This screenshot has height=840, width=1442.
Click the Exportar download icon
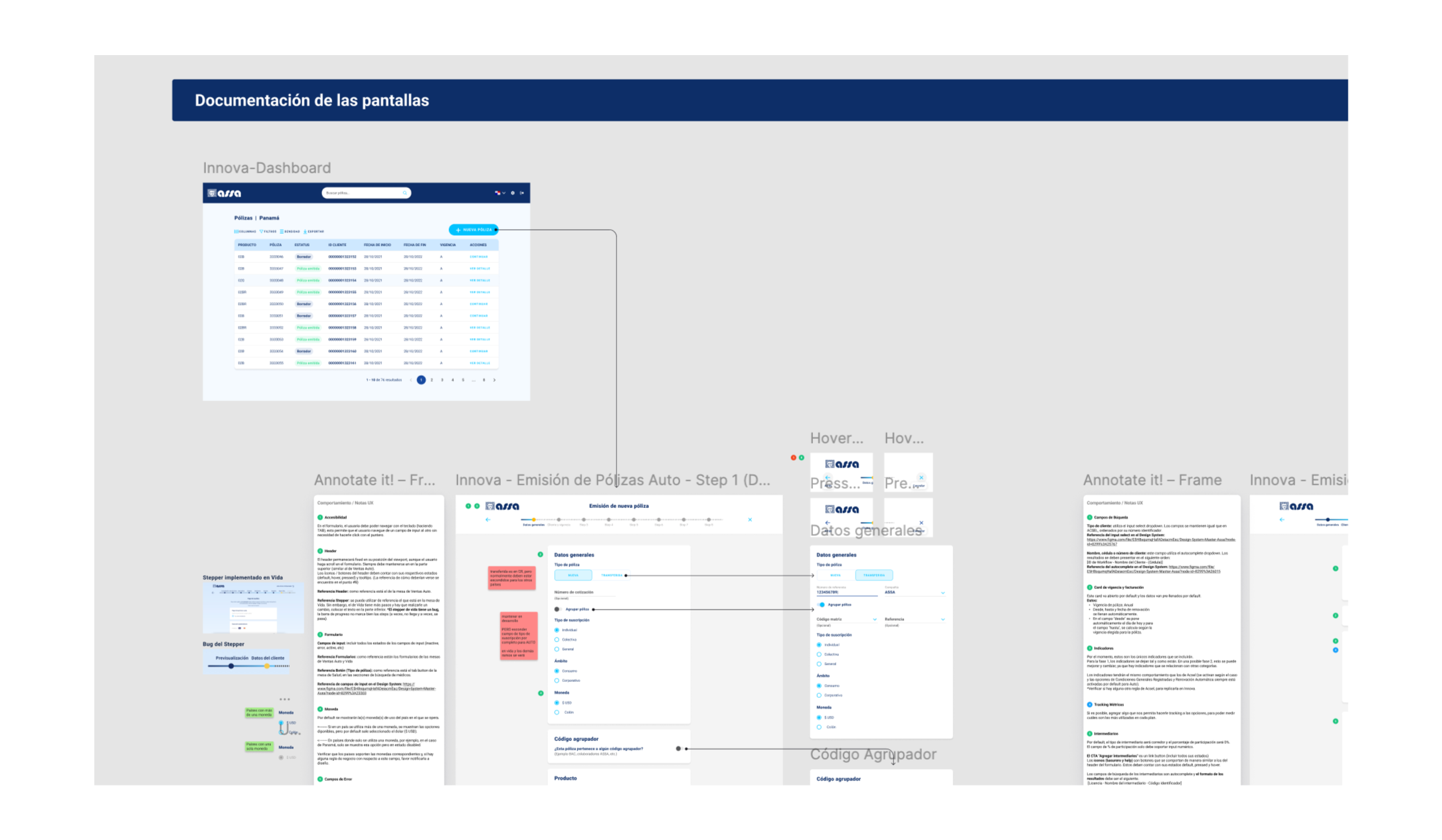tap(305, 232)
